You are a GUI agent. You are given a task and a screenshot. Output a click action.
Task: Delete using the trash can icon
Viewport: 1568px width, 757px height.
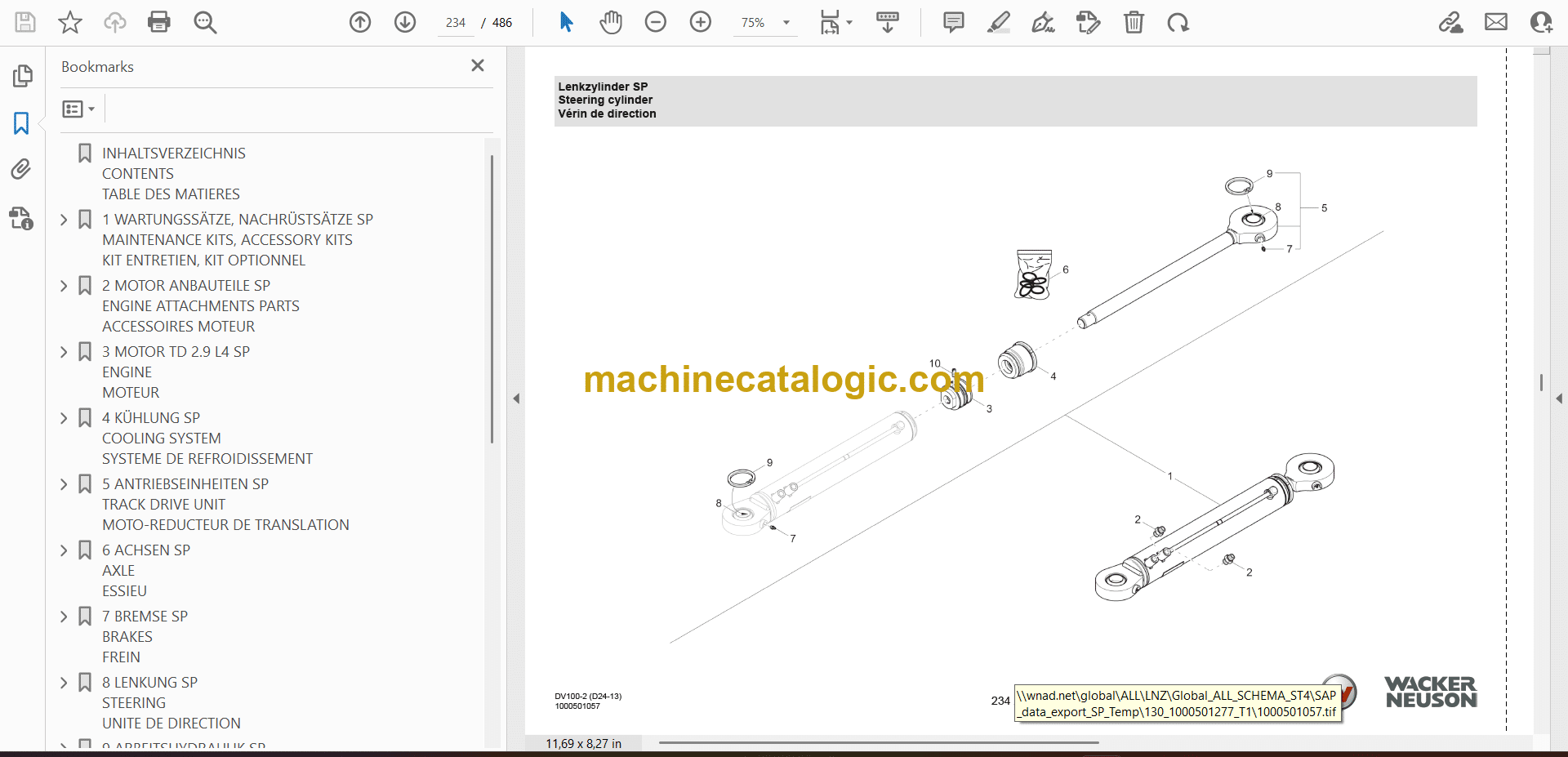[x=1134, y=22]
